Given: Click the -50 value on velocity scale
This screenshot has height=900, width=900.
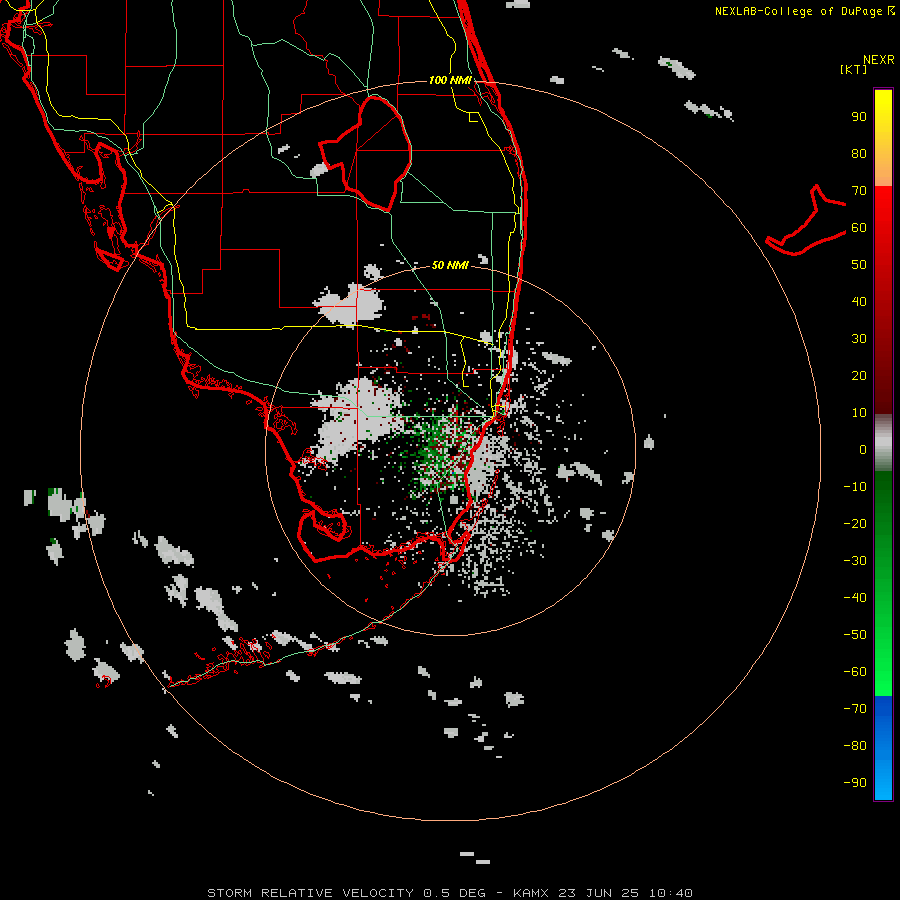Looking at the screenshot, I should (855, 635).
